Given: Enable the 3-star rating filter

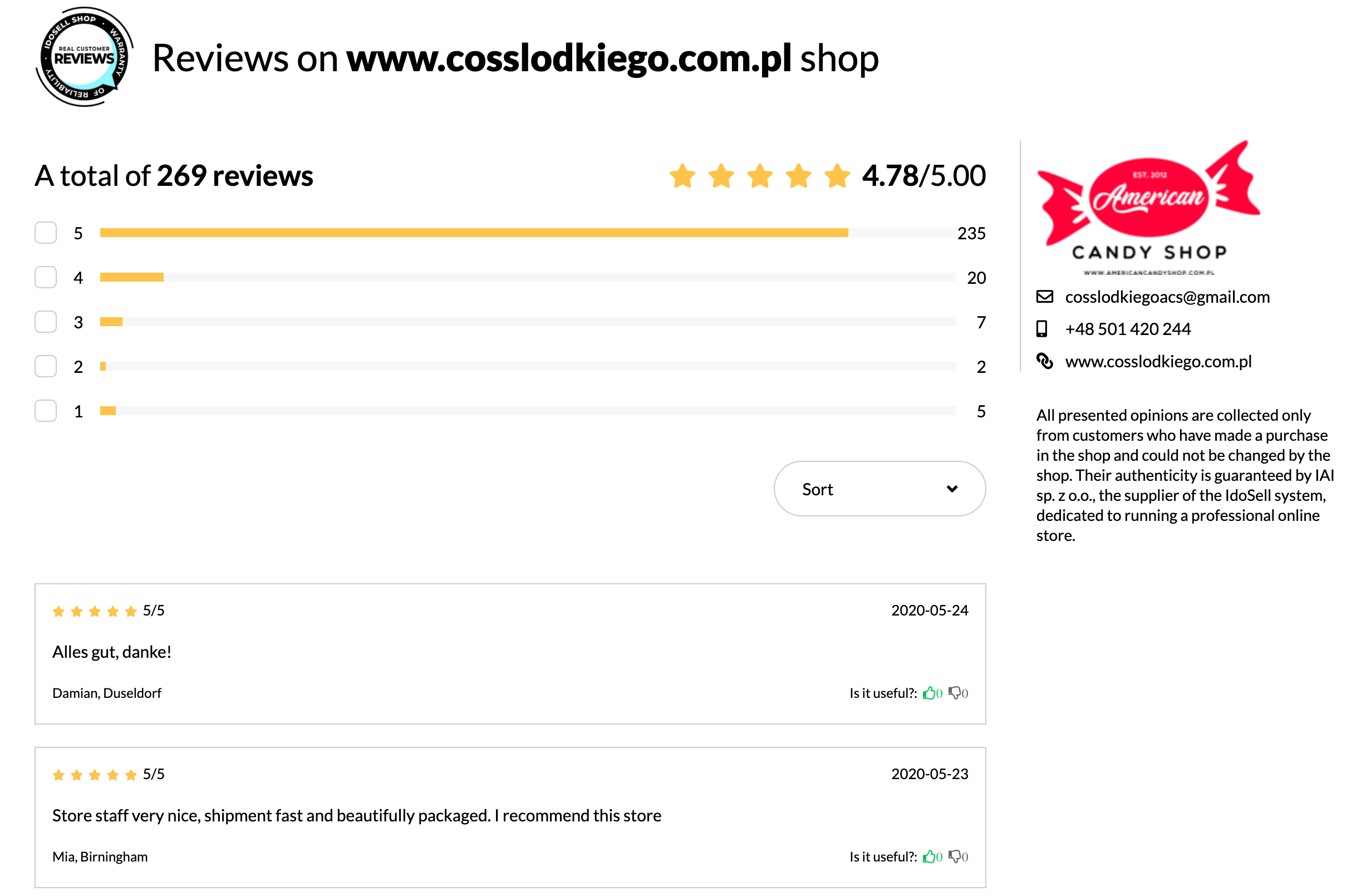Looking at the screenshot, I should (x=46, y=322).
